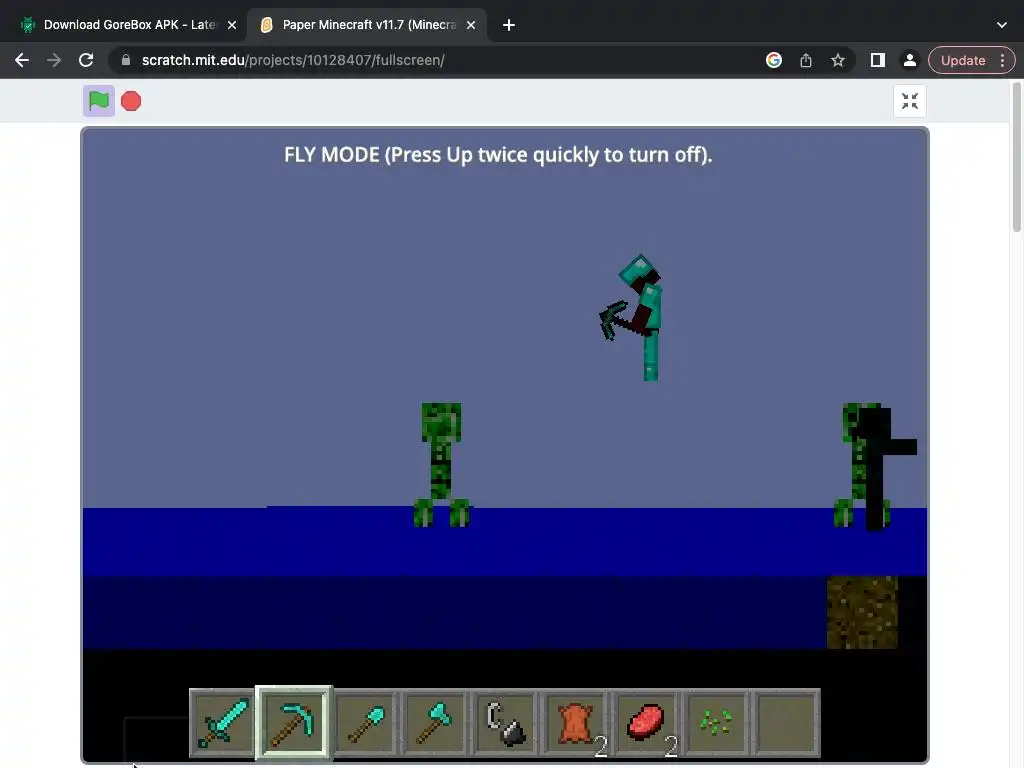
Task: Click the Update button
Action: 963,60
